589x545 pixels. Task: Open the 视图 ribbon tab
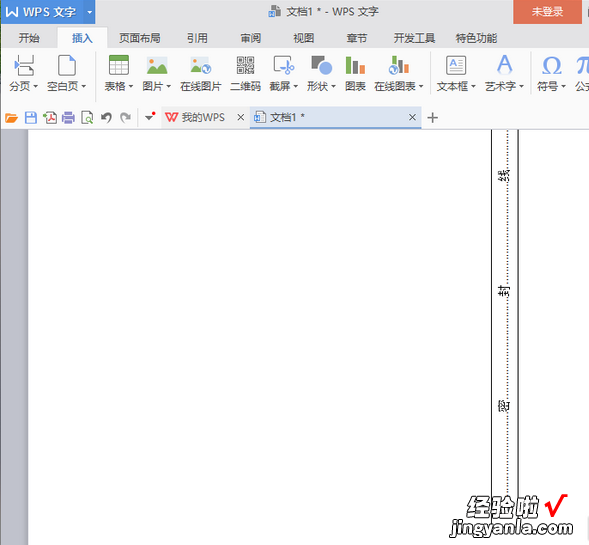(304, 38)
